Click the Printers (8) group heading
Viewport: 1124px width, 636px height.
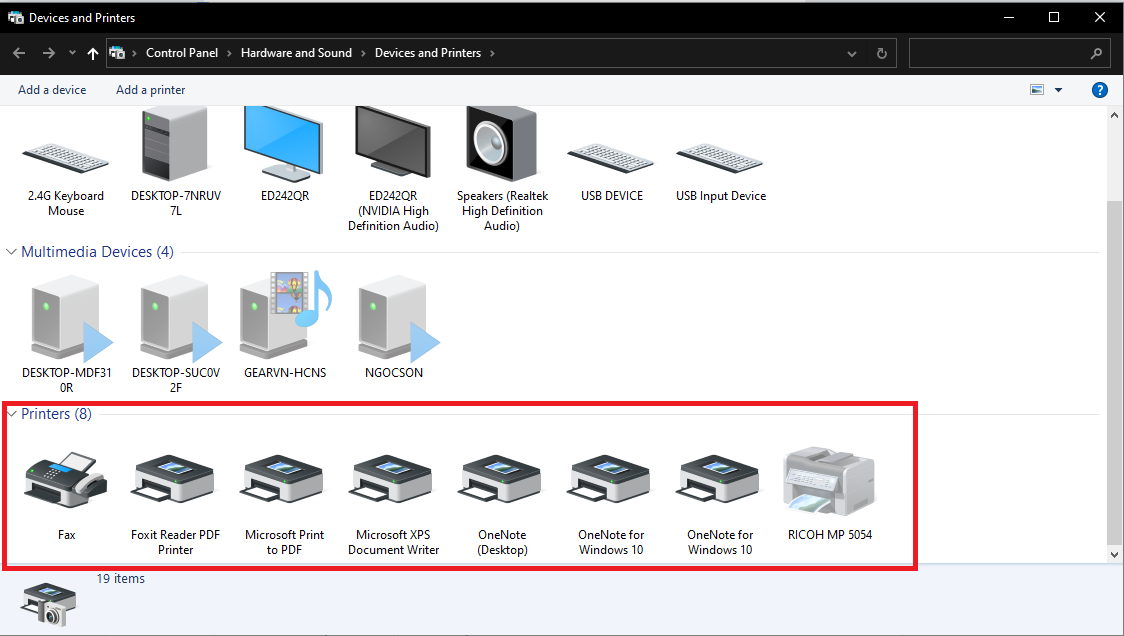click(57, 414)
